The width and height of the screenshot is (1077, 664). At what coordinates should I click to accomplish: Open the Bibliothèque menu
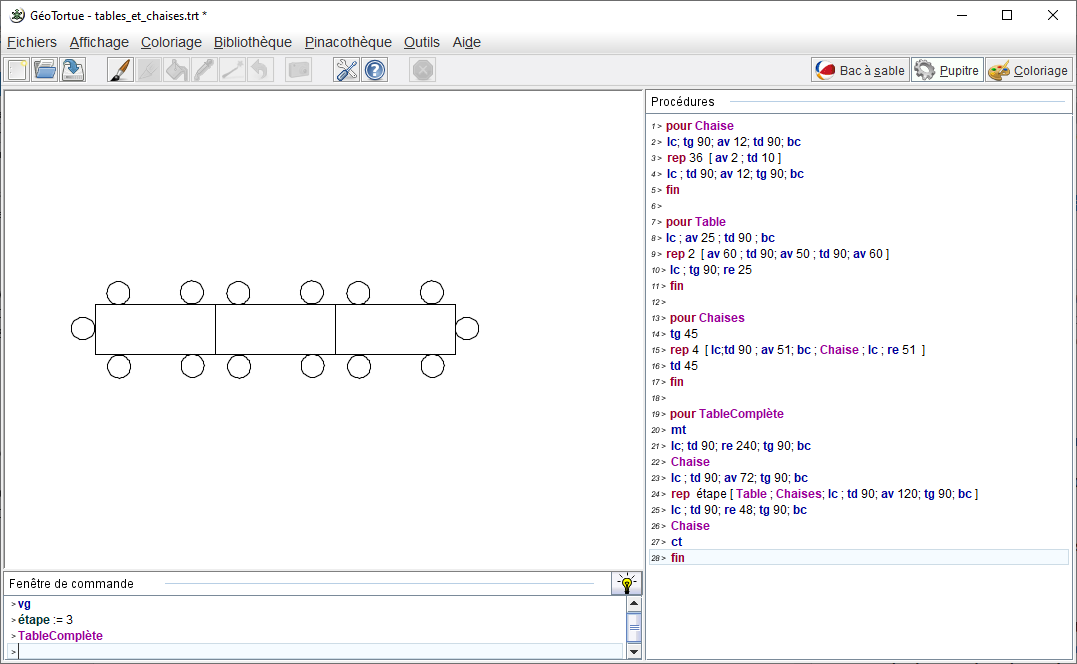[x=253, y=42]
